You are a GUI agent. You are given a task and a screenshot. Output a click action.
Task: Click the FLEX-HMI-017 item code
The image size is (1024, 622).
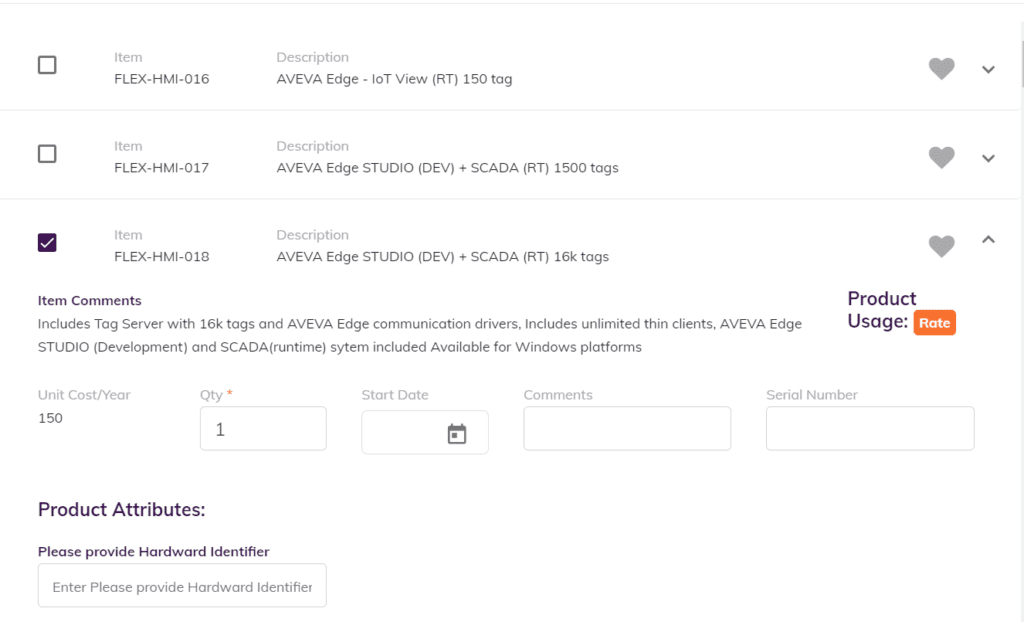[x=161, y=168]
